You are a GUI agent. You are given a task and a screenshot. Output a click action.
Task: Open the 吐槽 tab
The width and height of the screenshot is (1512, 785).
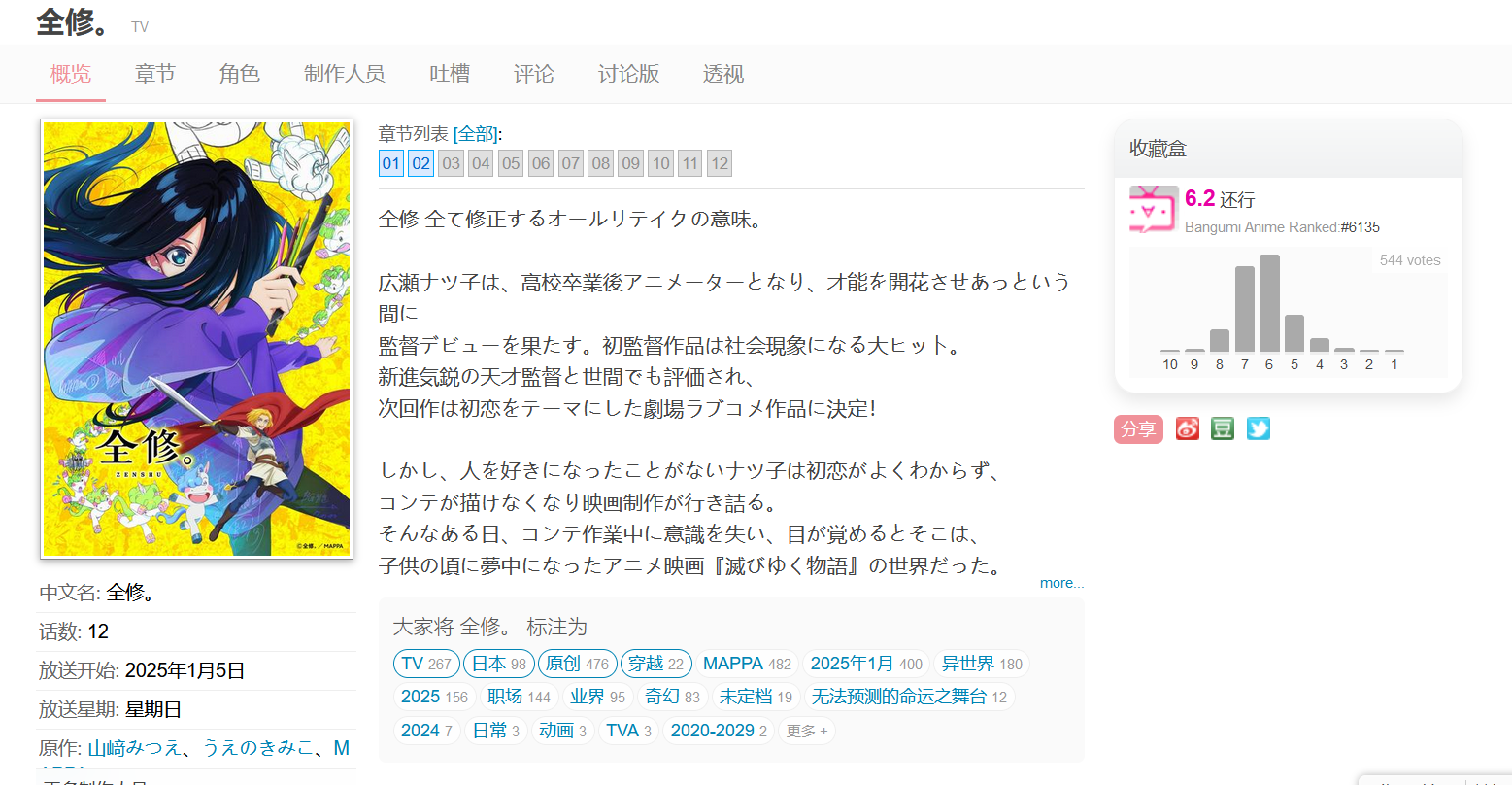(x=450, y=74)
